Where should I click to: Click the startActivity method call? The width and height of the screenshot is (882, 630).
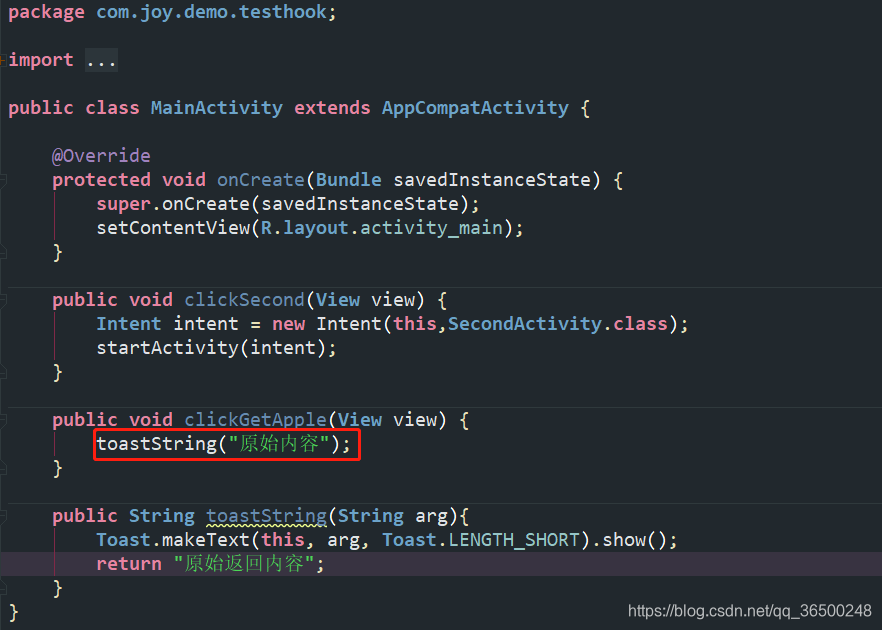[168, 348]
